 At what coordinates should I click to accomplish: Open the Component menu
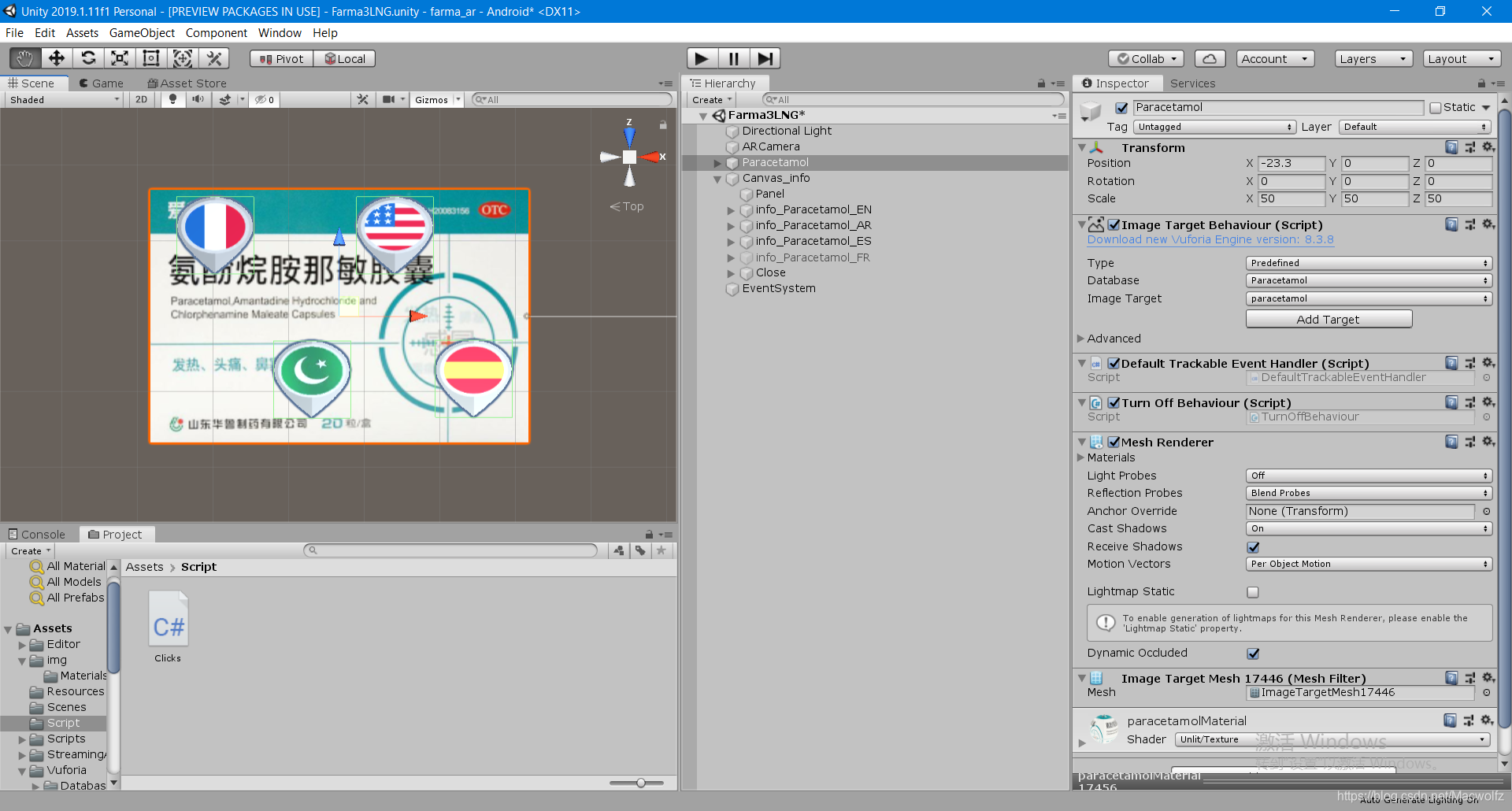click(x=217, y=33)
